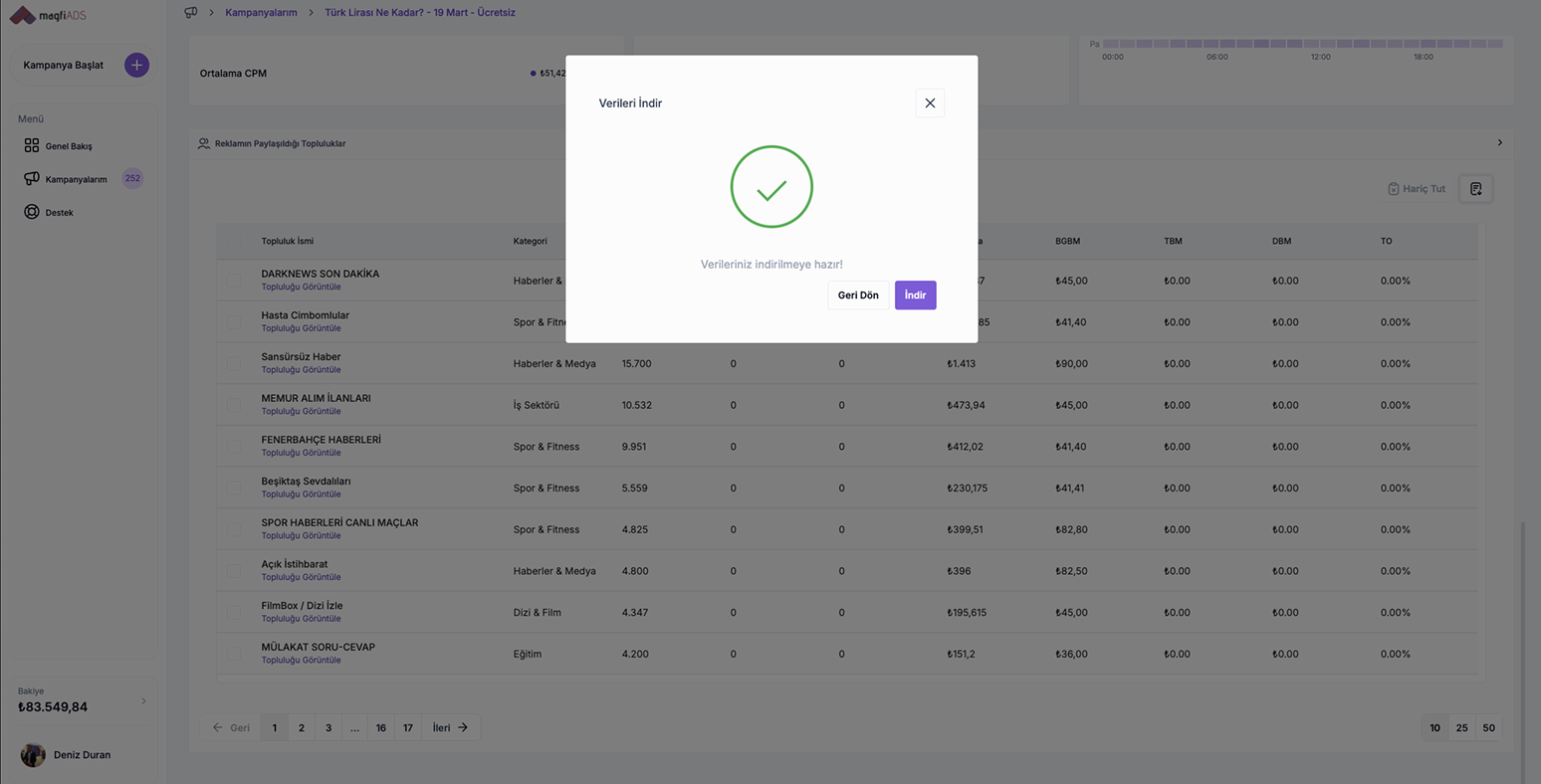
Task: Open Kampanyalarım in the breadcrumb
Action: coord(261,13)
